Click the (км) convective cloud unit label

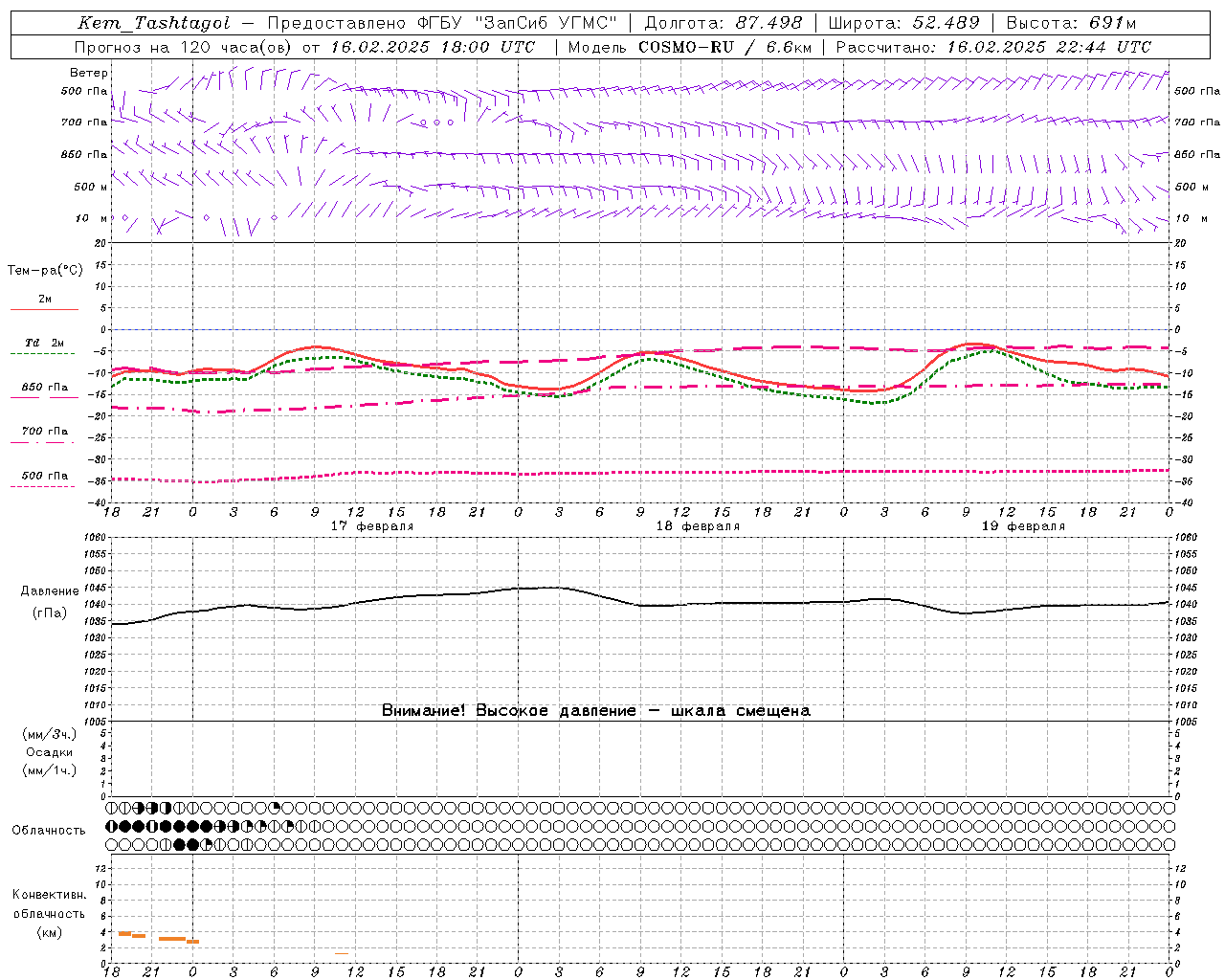click(50, 932)
